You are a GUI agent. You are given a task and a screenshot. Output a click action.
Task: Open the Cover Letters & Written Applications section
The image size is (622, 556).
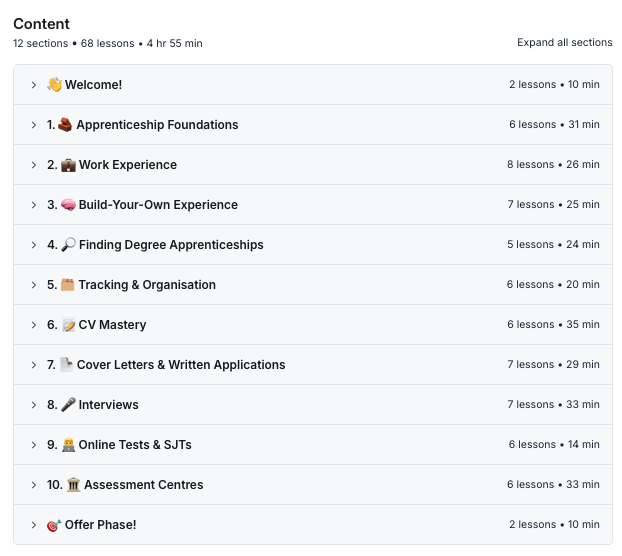point(180,365)
